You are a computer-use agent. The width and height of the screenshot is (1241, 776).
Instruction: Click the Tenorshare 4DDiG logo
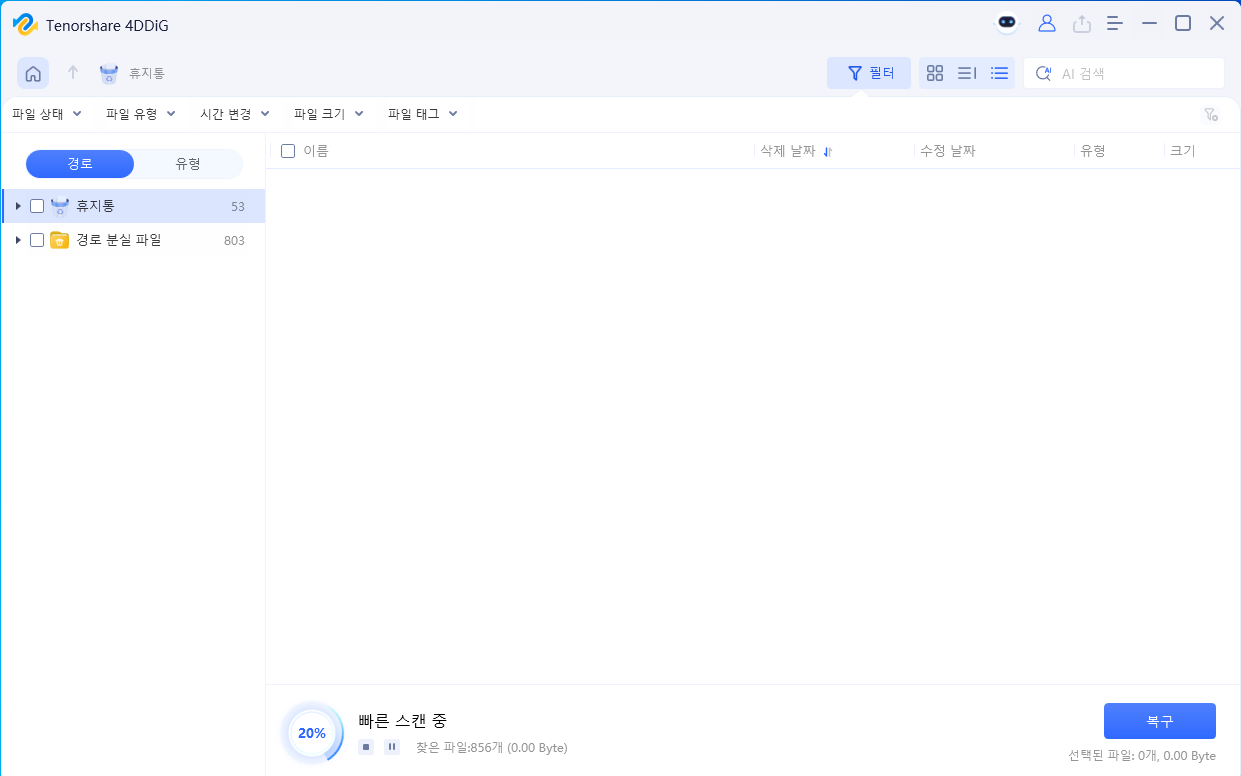coord(24,24)
